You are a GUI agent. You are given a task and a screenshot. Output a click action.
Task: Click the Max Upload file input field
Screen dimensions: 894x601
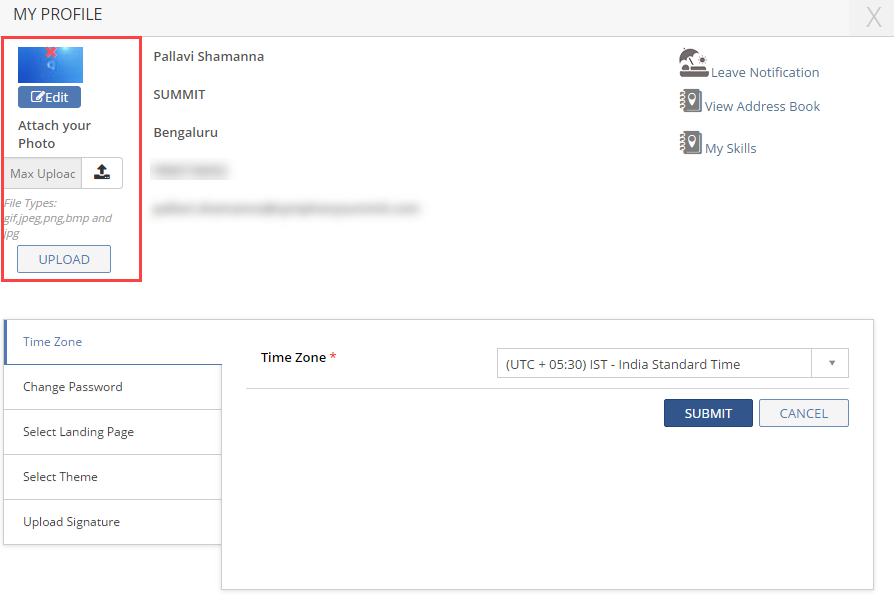pyautogui.click(x=43, y=173)
